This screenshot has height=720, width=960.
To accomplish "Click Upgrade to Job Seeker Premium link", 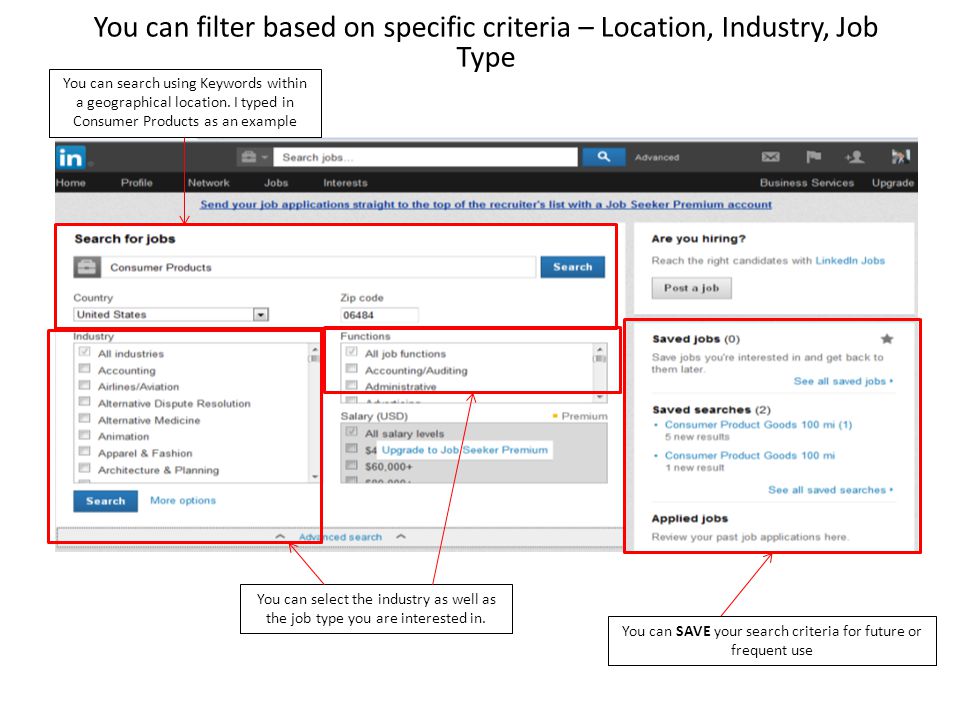I will click(x=465, y=450).
